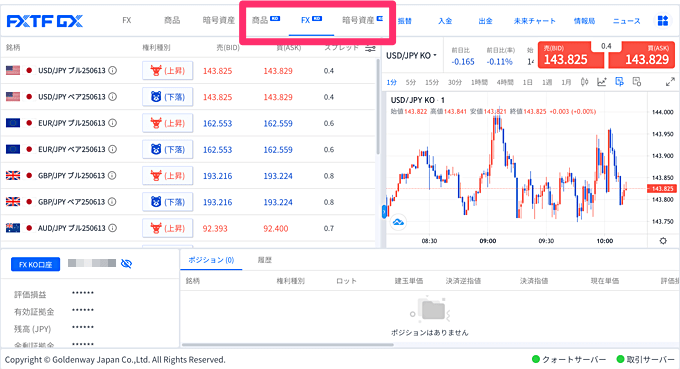This screenshot has height=369, width=680.
Task: Open the candlestick chart type selector
Action: click(585, 82)
